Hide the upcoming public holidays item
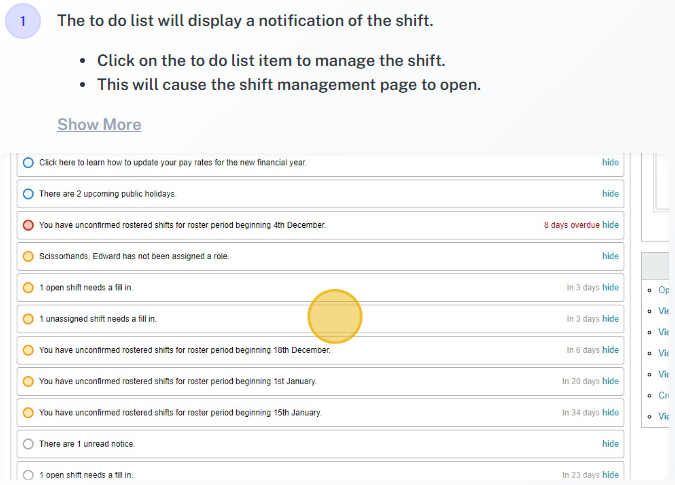The height and width of the screenshot is (485, 675). click(610, 194)
